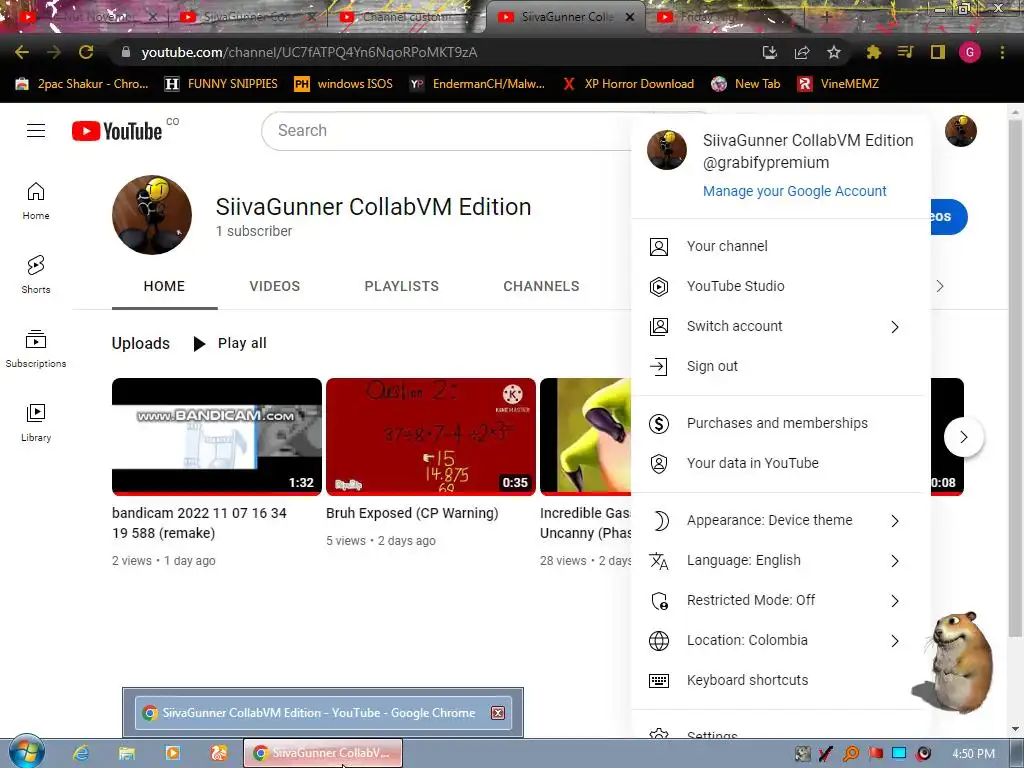Open YouTube Studio from account menu

tap(781, 286)
